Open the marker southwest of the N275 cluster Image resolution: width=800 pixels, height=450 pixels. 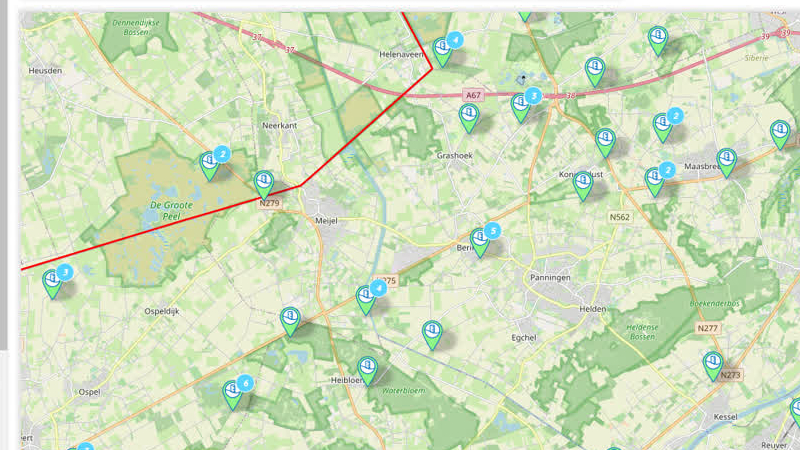point(290,322)
